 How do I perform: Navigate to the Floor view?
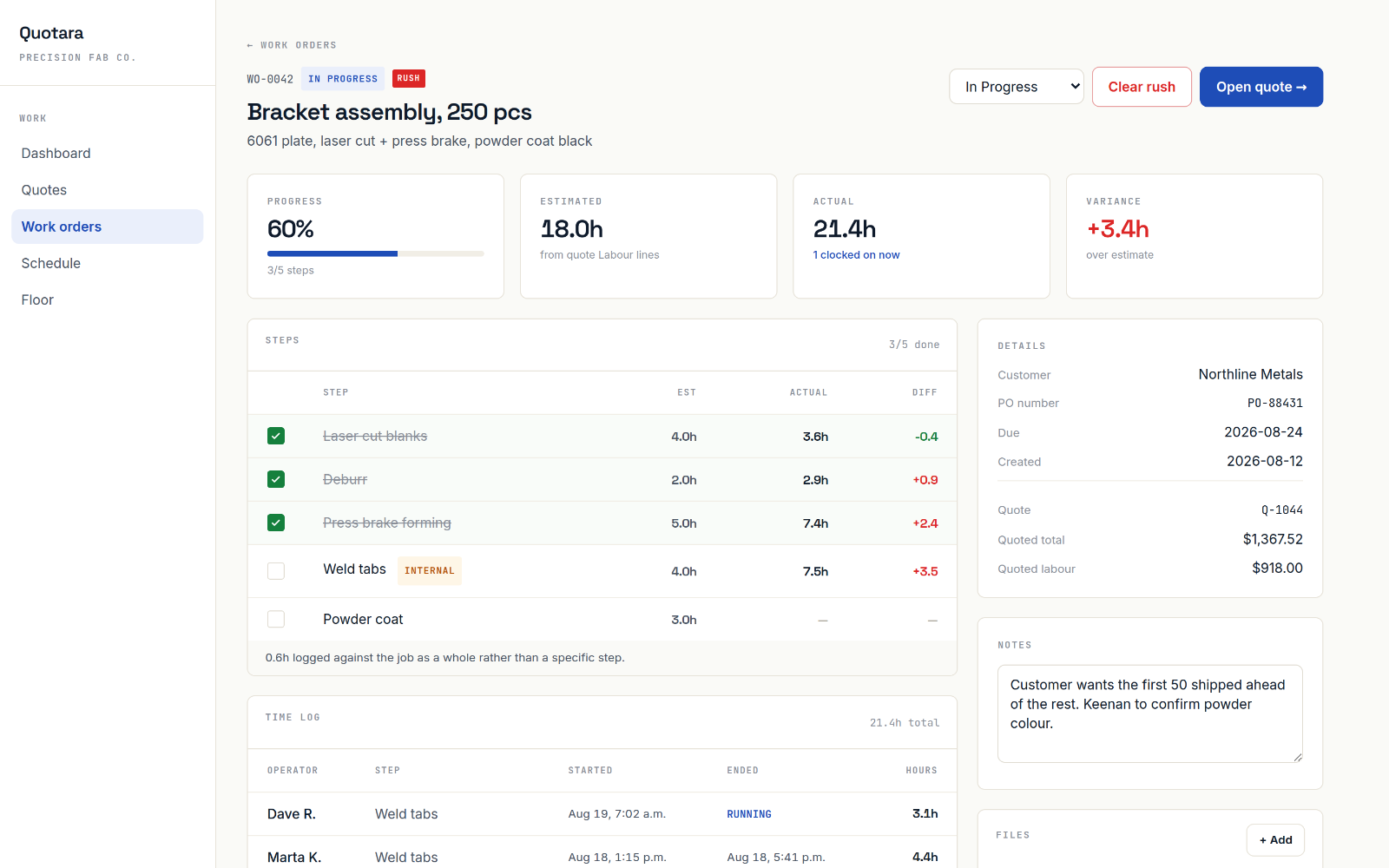pyautogui.click(x=37, y=299)
